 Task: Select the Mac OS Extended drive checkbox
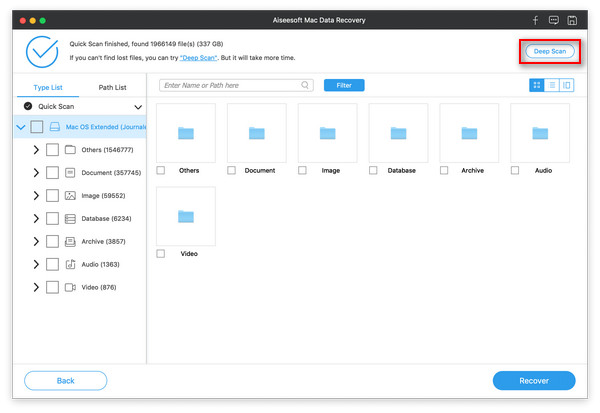37,127
